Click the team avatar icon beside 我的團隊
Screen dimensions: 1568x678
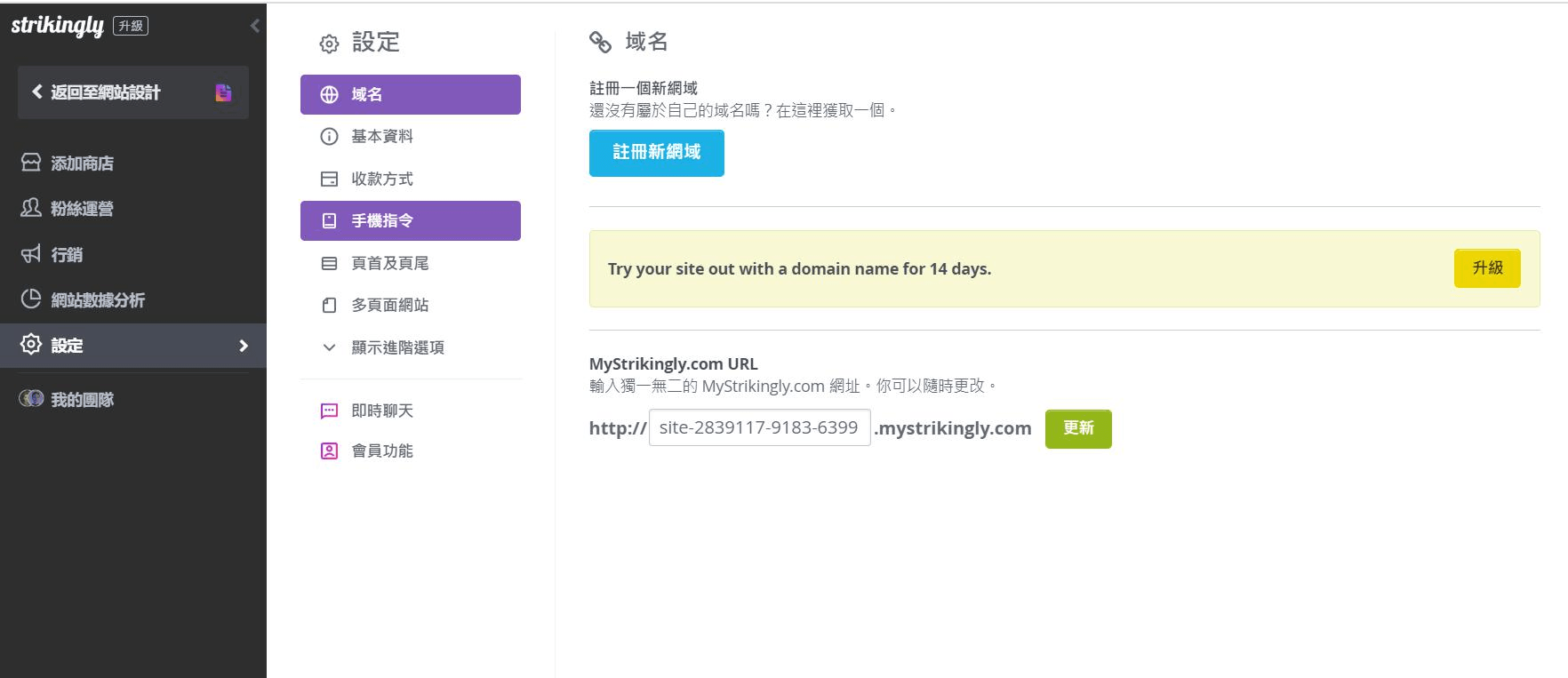click(31, 399)
